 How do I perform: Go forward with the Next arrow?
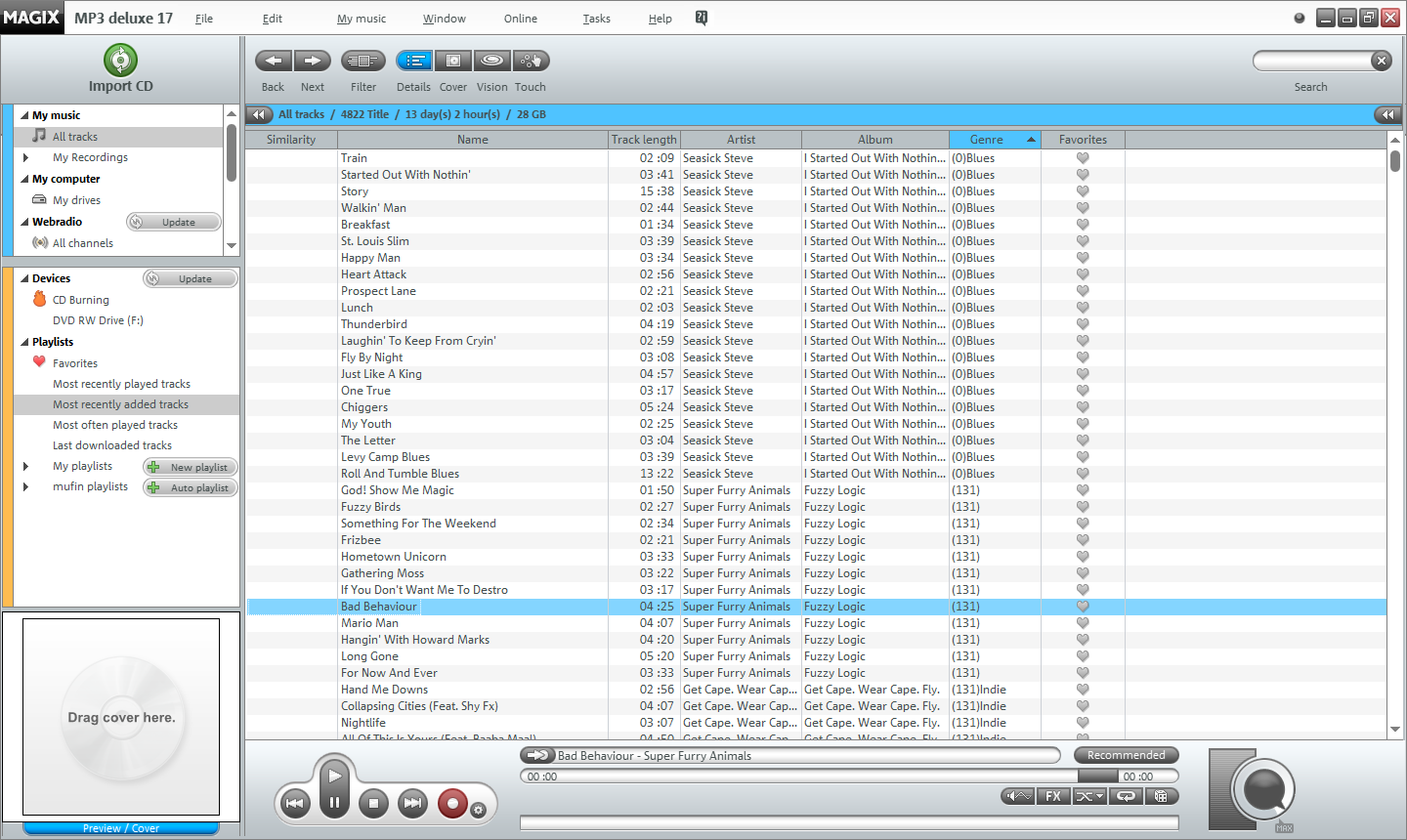tap(313, 61)
